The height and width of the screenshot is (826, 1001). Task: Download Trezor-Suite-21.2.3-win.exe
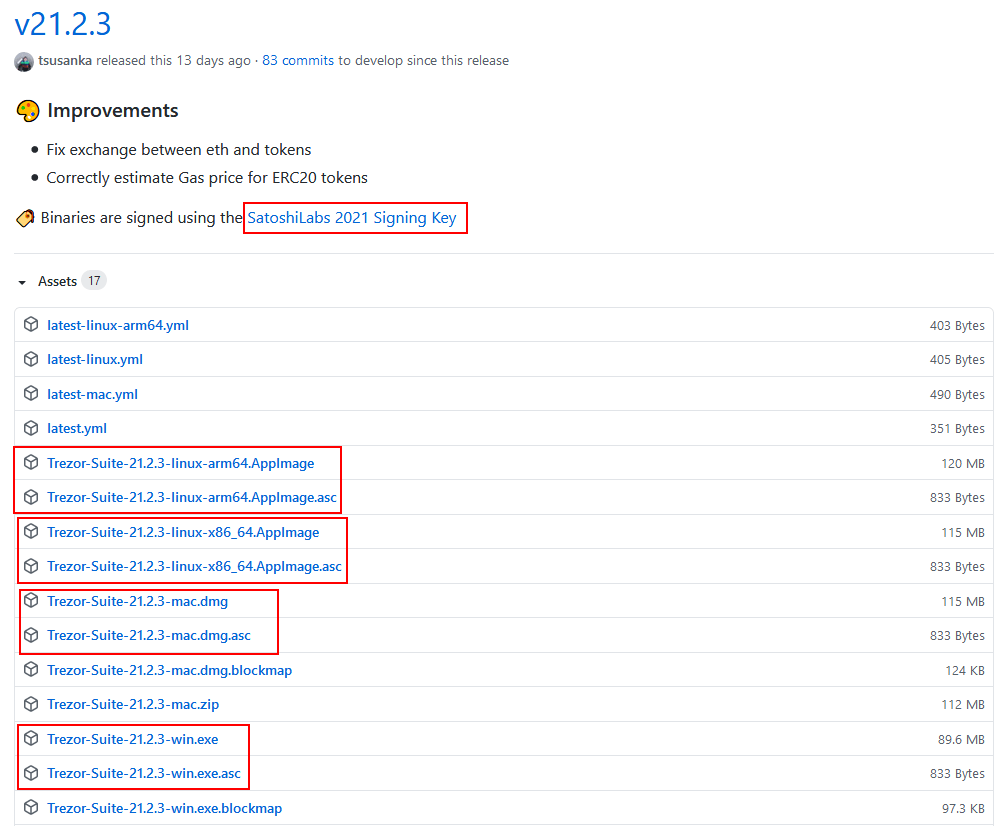click(132, 739)
